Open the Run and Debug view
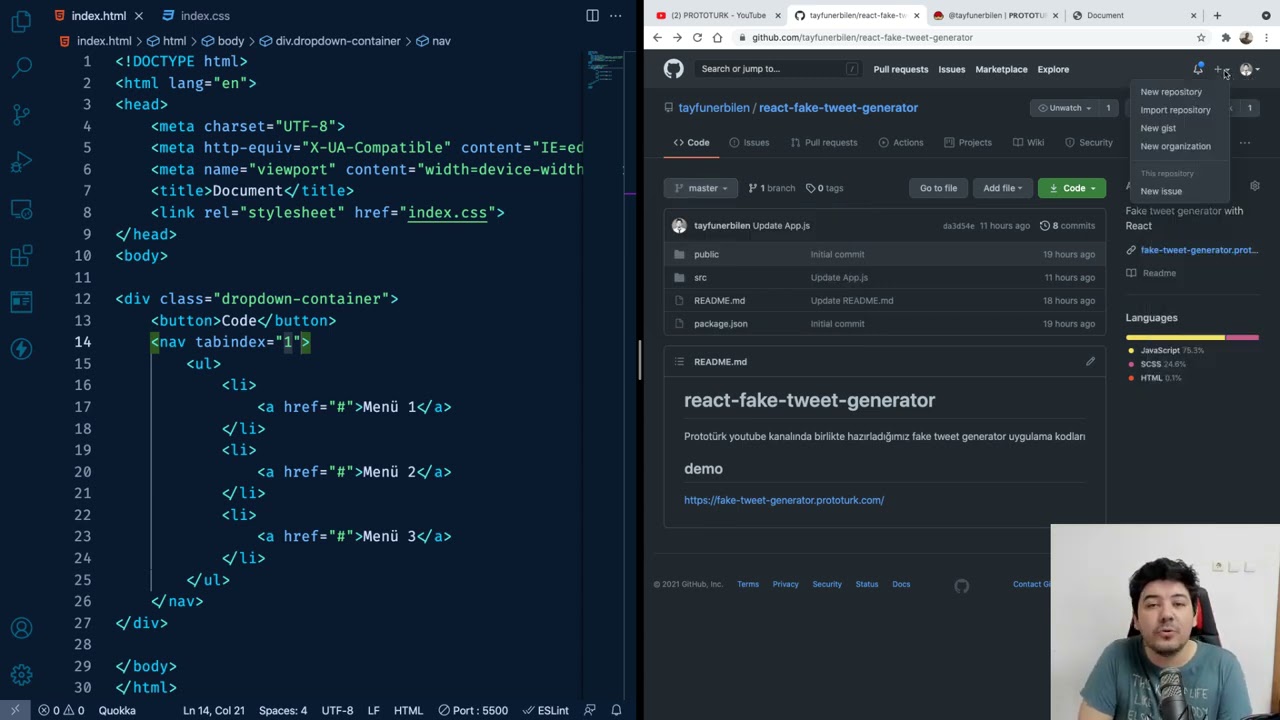The image size is (1280, 720). click(21, 162)
